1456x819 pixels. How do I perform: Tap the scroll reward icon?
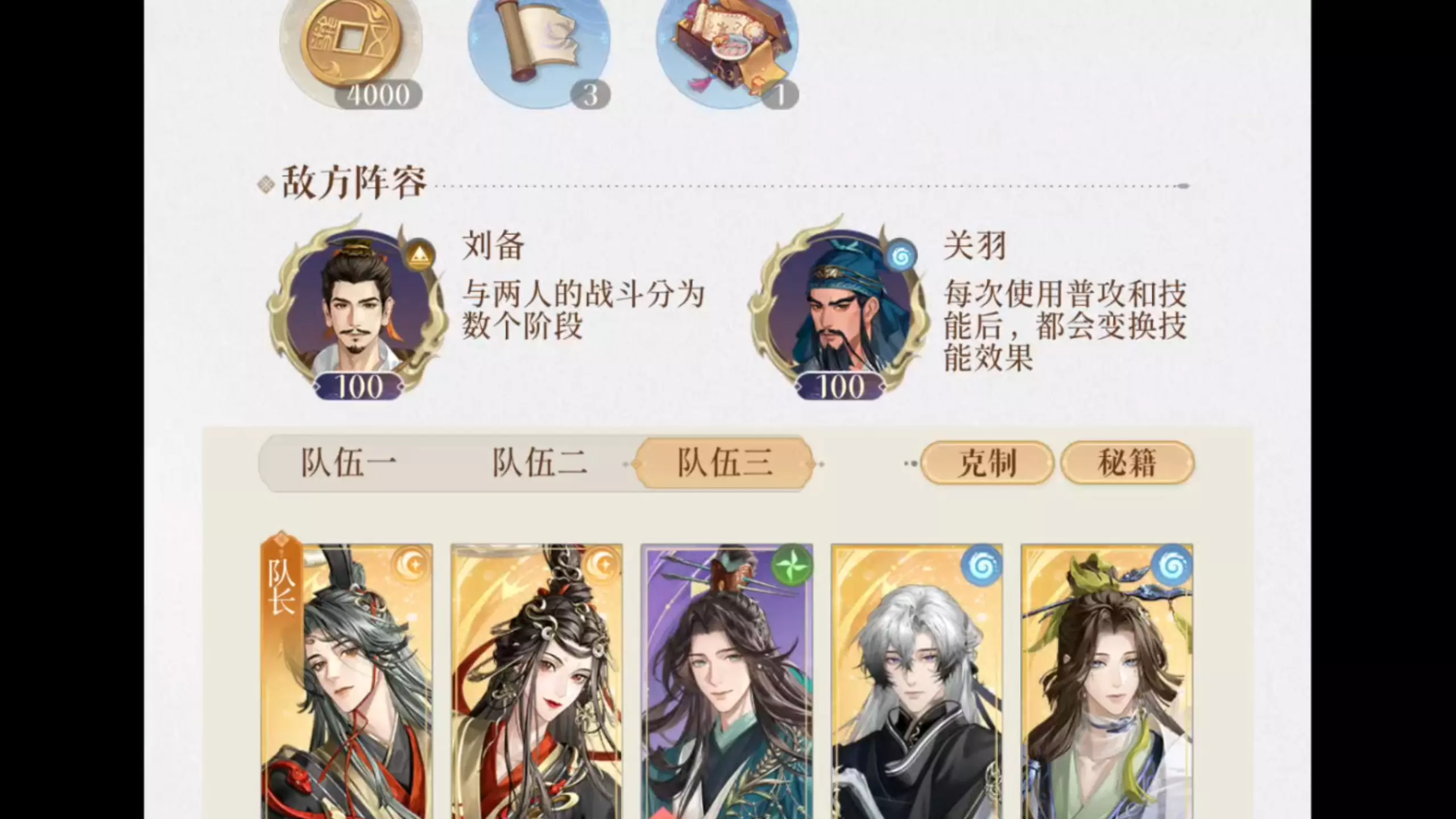(539, 51)
